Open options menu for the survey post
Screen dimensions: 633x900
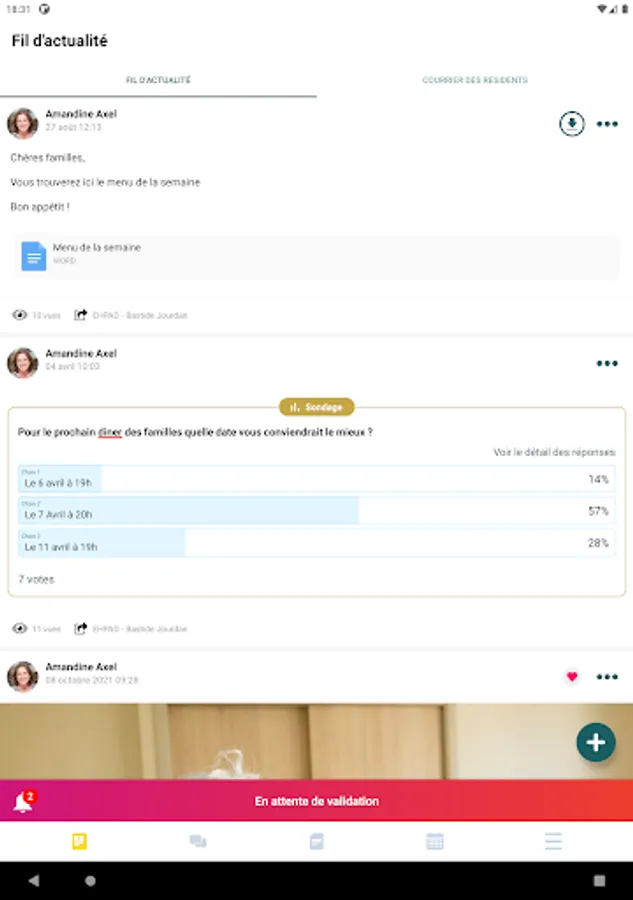pyautogui.click(x=607, y=363)
